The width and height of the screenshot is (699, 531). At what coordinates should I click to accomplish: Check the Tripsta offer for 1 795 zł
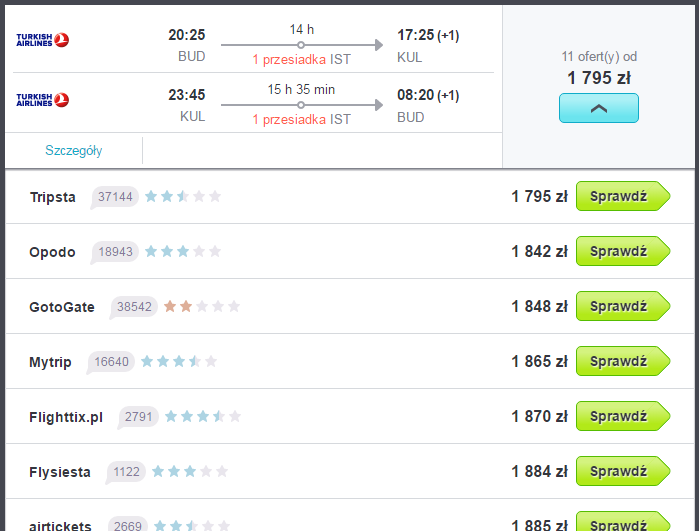click(623, 196)
